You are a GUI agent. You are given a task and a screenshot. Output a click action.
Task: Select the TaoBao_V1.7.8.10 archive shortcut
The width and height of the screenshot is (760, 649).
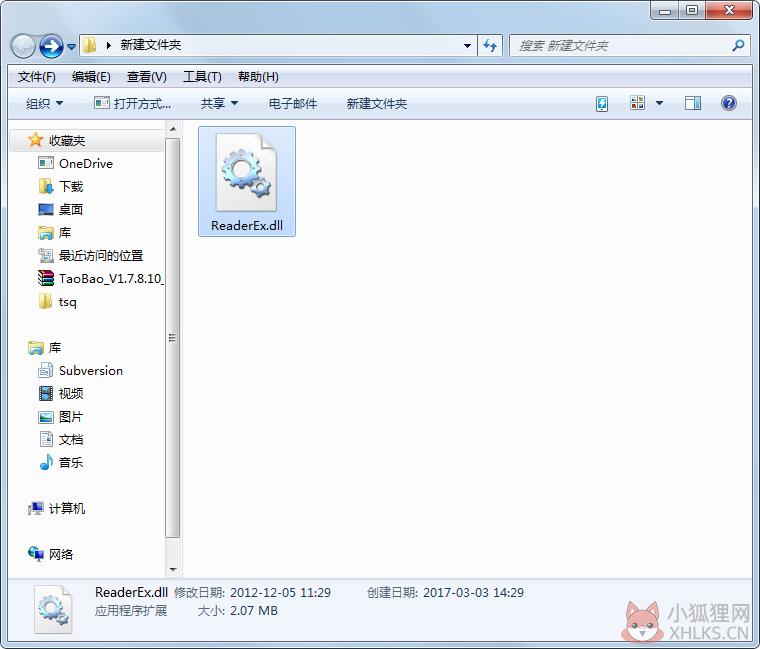tap(111, 279)
